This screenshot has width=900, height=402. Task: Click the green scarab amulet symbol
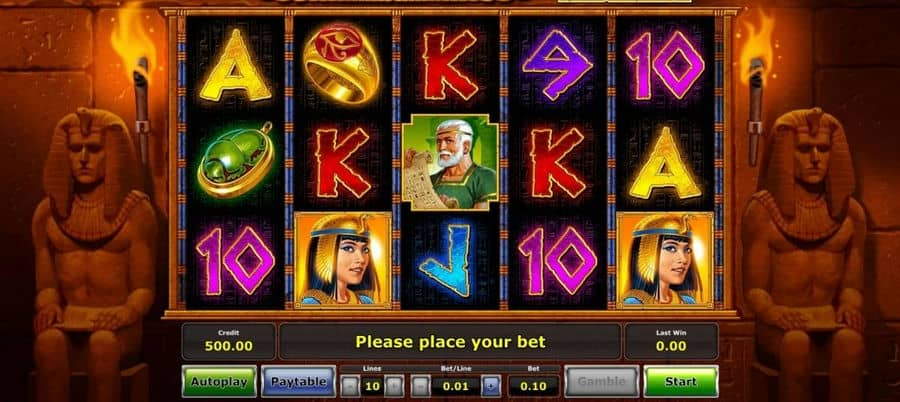point(236,160)
